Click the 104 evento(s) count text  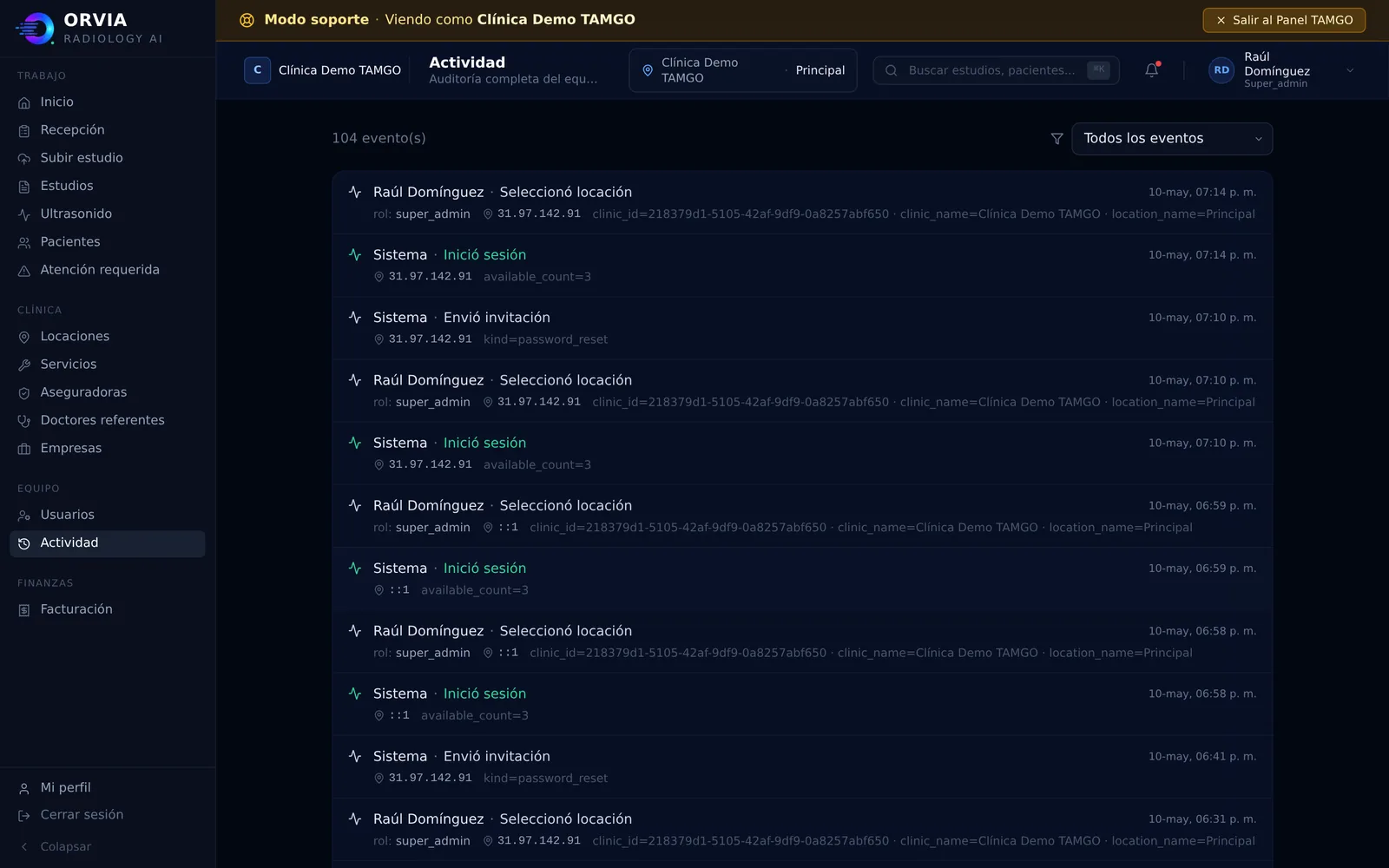pyautogui.click(x=379, y=138)
